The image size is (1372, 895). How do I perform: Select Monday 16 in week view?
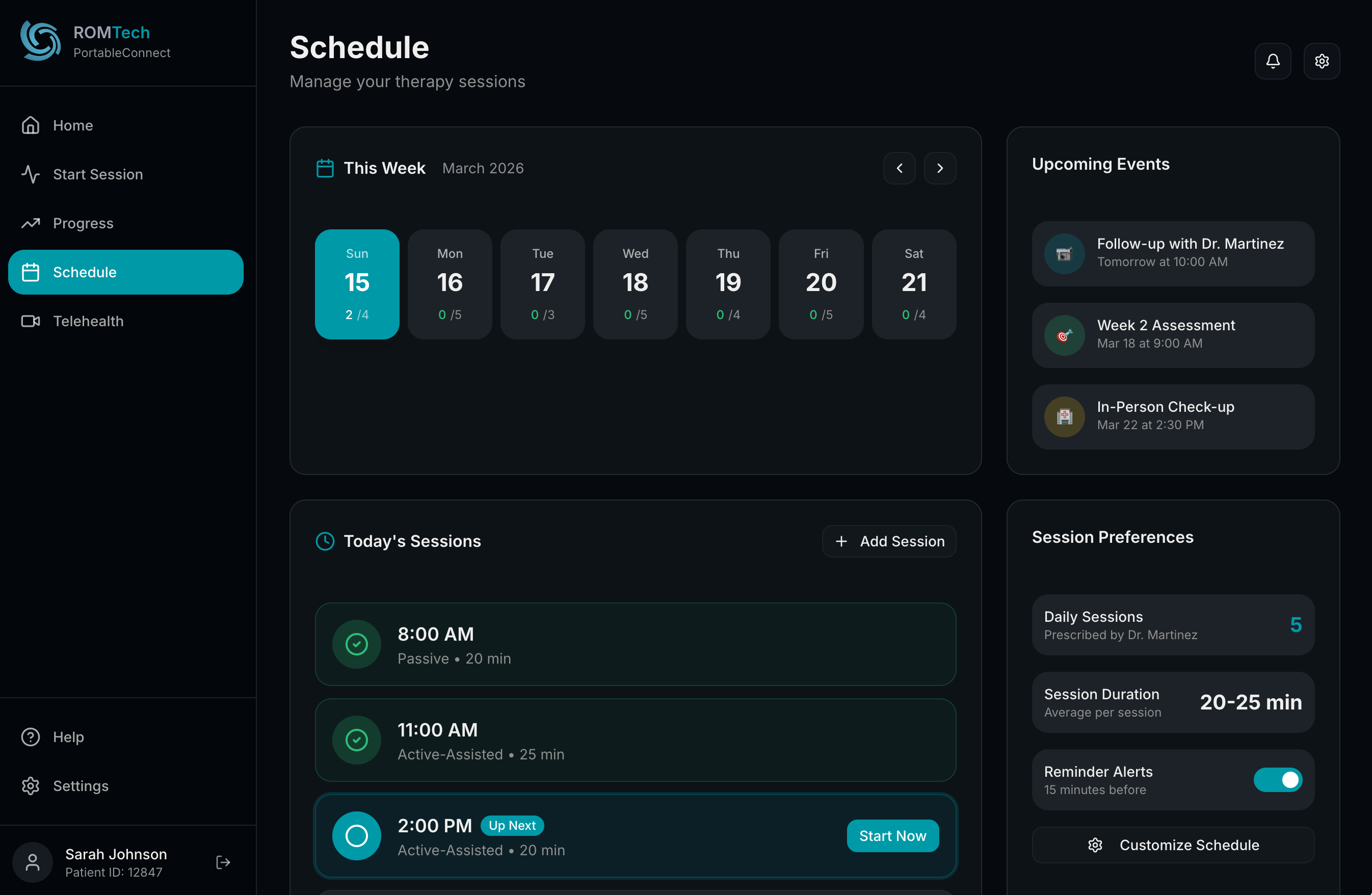tap(450, 284)
